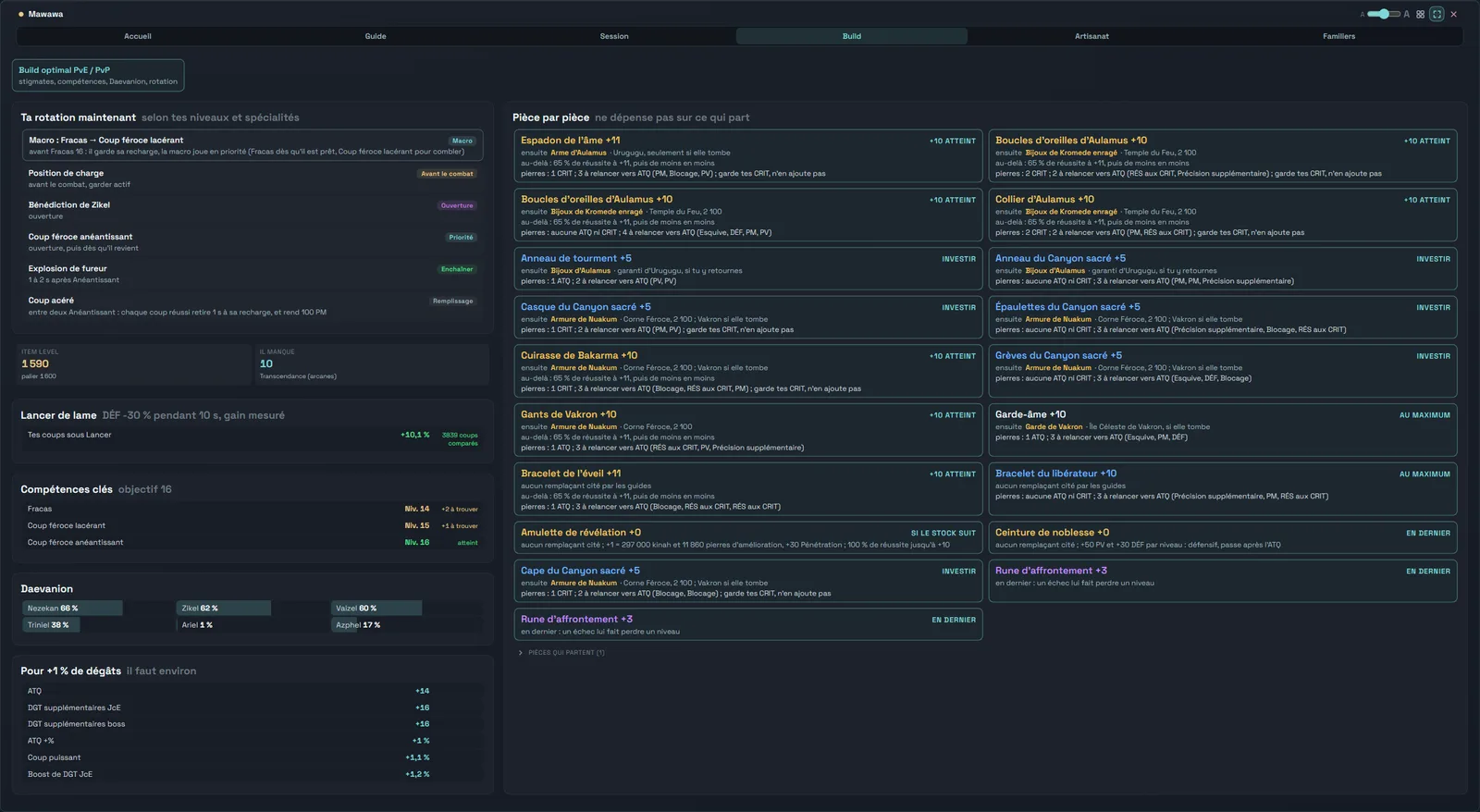Go to the Session tab
This screenshot has height=812, width=1480.
pyautogui.click(x=614, y=36)
